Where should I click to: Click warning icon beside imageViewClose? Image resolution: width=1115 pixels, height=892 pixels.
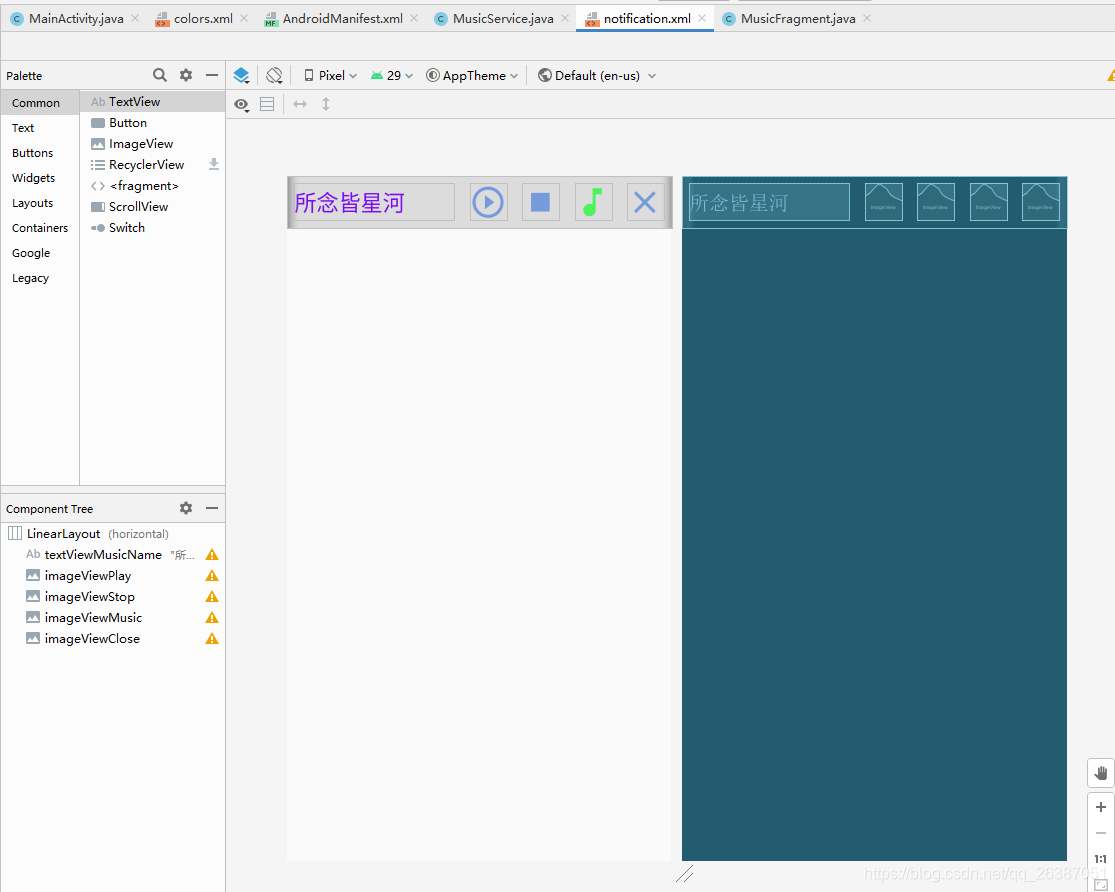(x=212, y=639)
